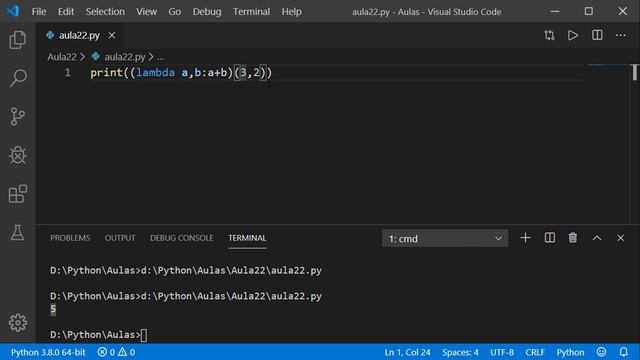
Task: Open editor More Actions ellipsis
Action: pos(621,35)
